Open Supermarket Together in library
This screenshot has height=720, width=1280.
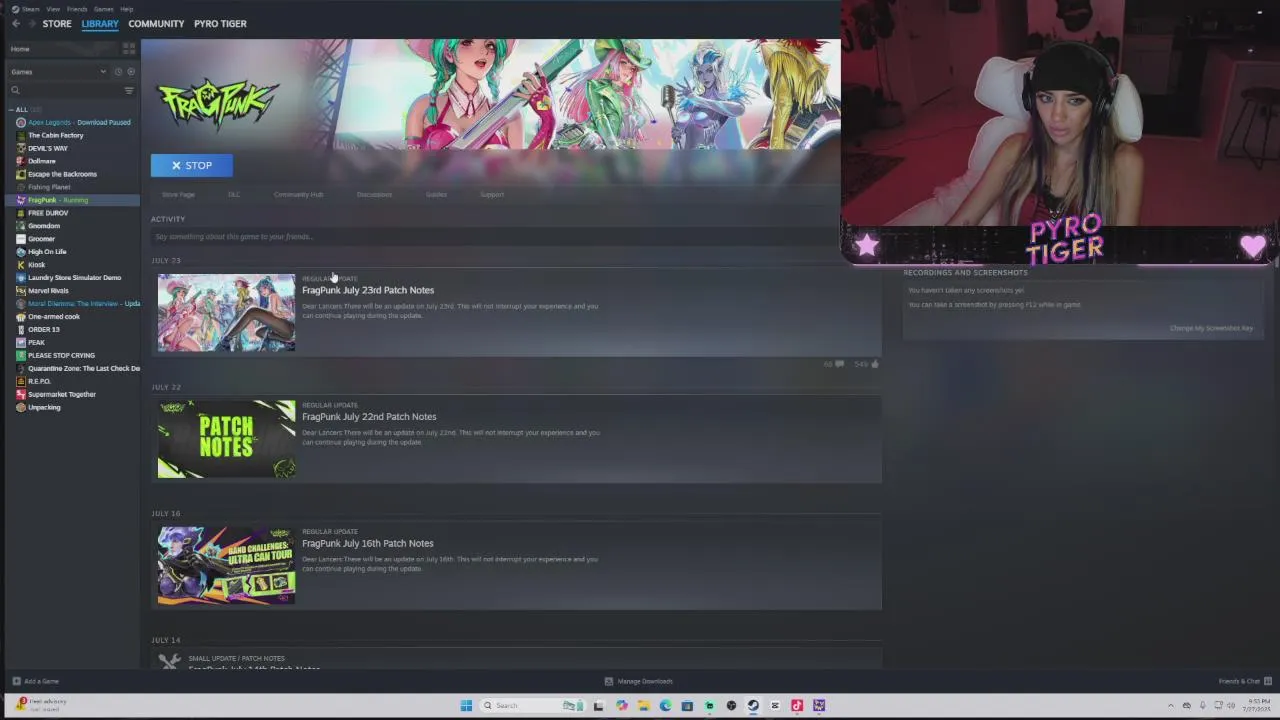click(x=61, y=395)
